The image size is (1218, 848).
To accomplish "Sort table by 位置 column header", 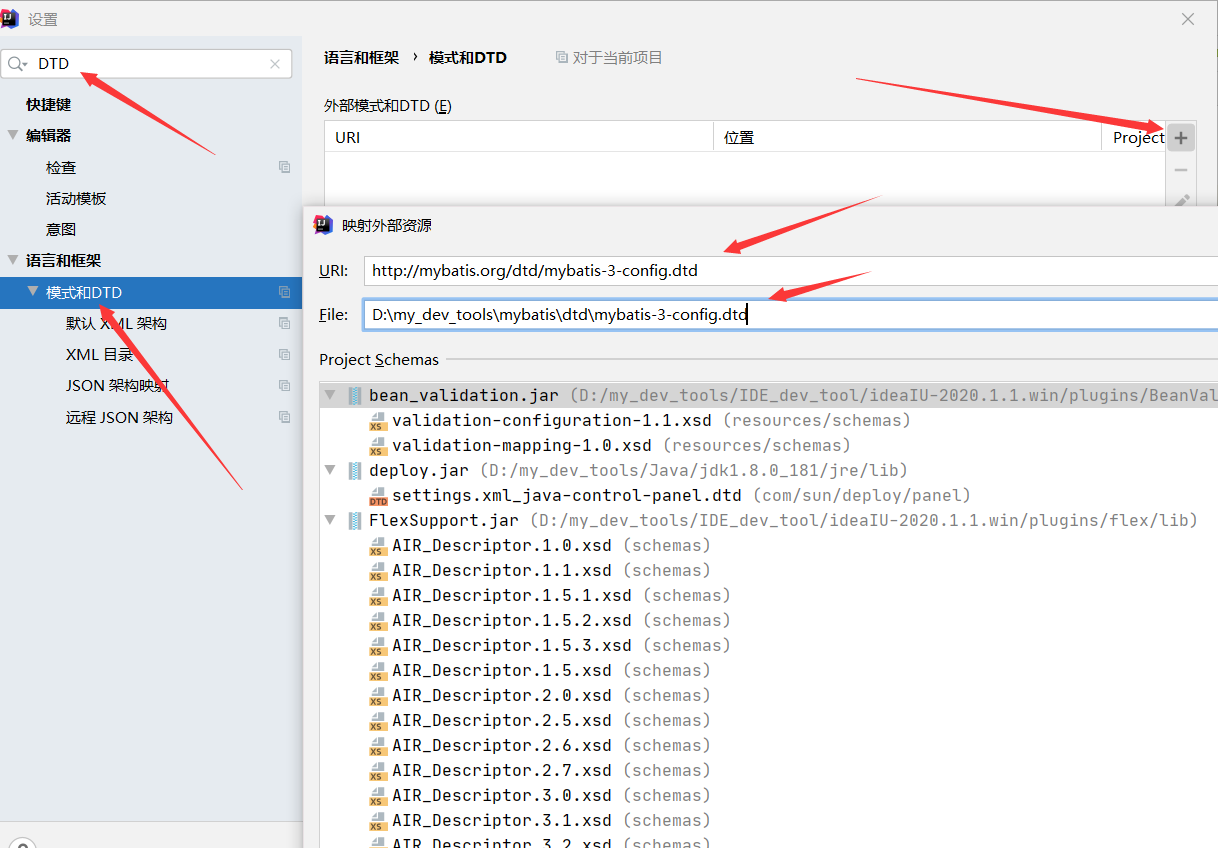I will pos(907,137).
